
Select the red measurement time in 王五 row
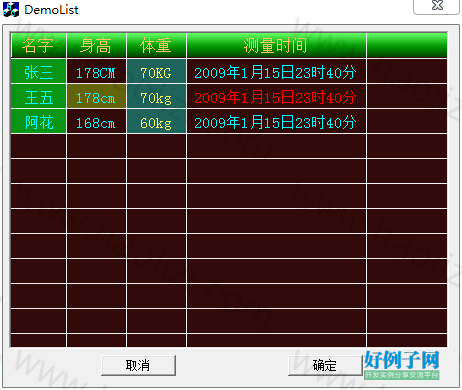pos(276,96)
